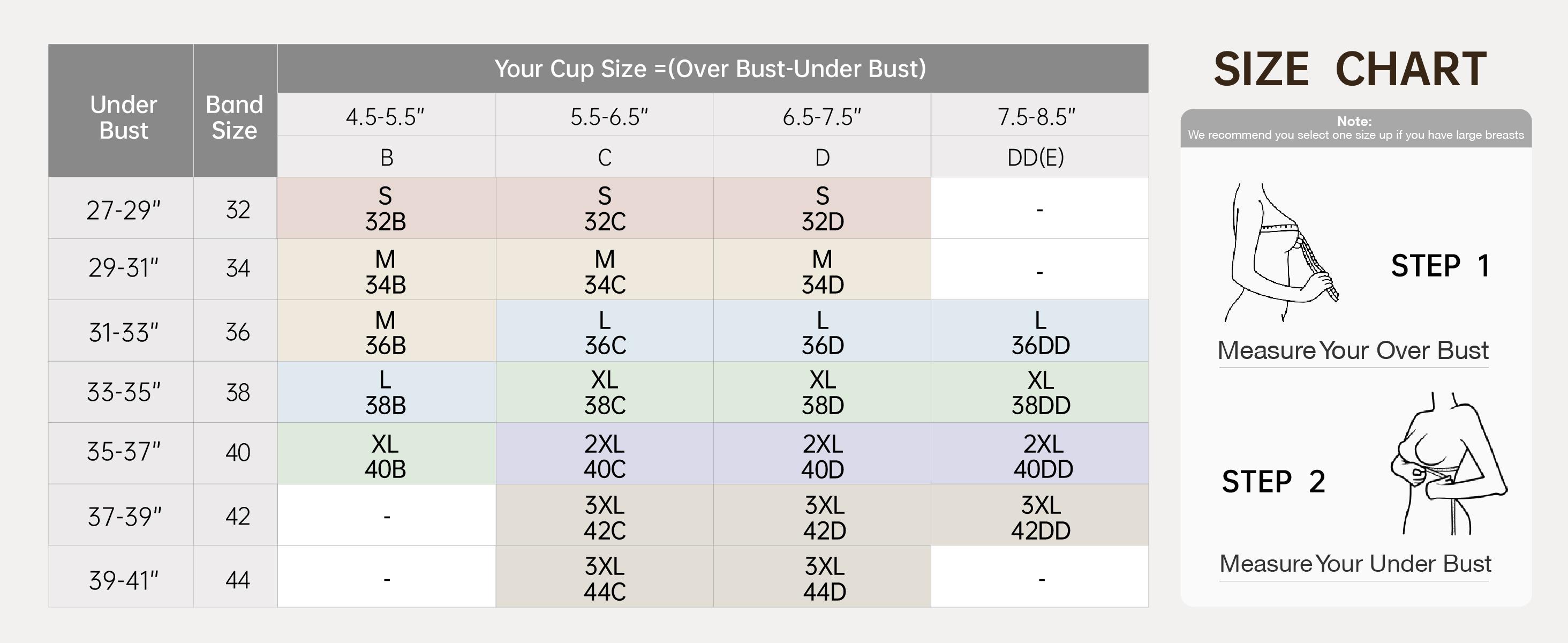This screenshot has height=643, width=1568.
Task: Click the DD(E) cup column label
Action: (x=1035, y=158)
